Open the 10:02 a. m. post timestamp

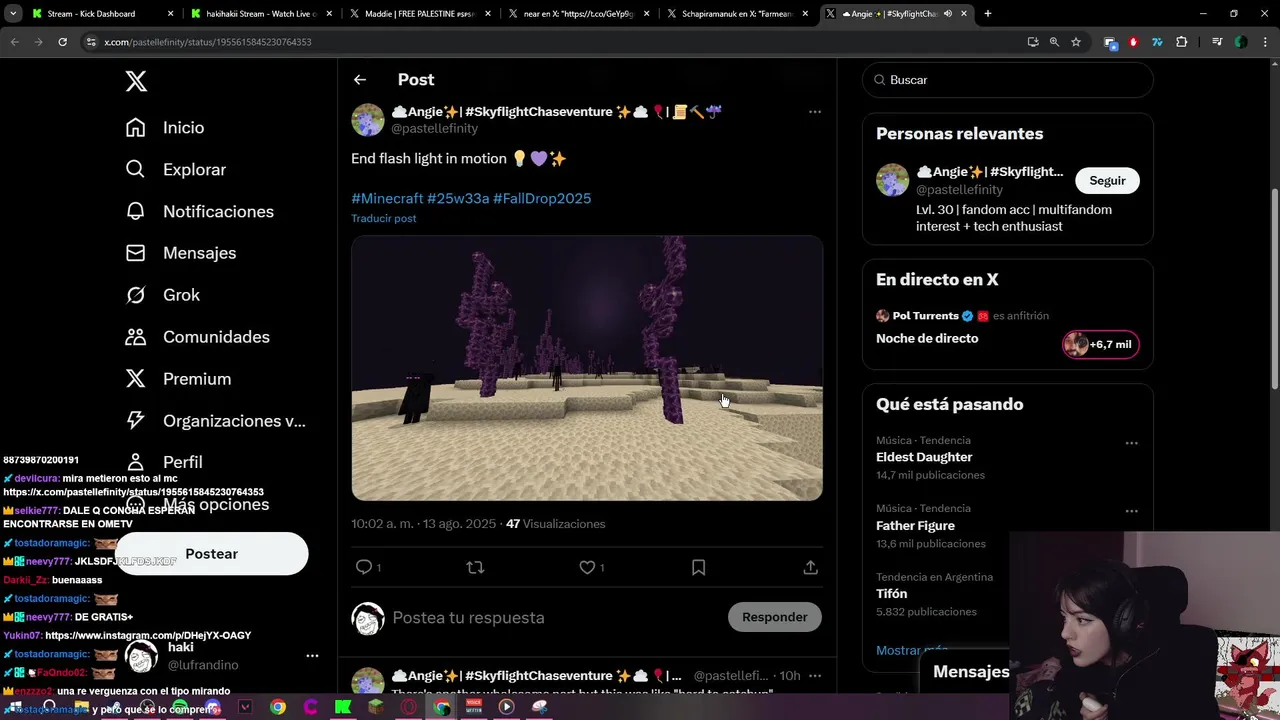[x=423, y=524]
